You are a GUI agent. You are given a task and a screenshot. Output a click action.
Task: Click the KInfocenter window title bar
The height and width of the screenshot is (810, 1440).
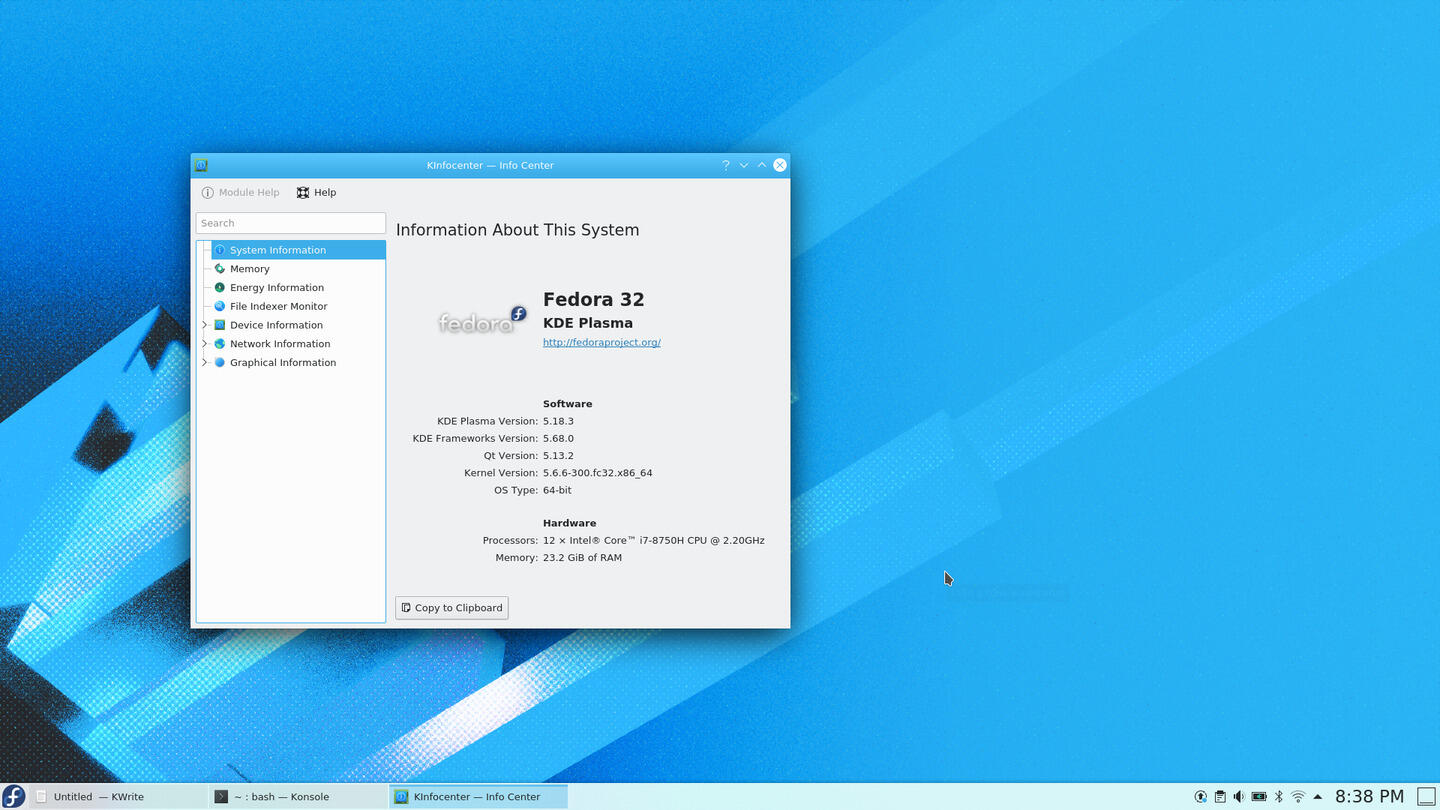(x=490, y=165)
